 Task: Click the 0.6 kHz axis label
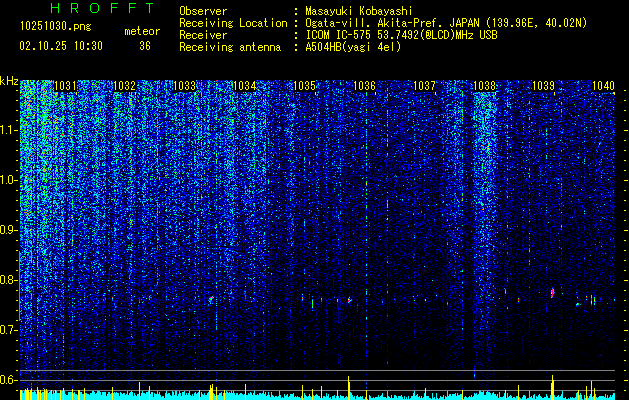[9, 380]
